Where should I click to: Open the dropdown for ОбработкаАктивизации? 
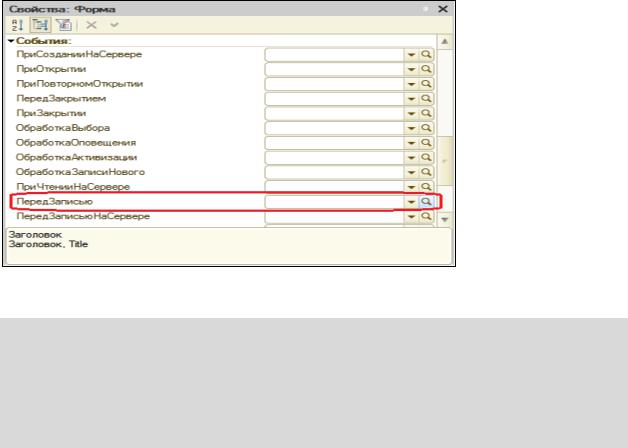point(411,158)
